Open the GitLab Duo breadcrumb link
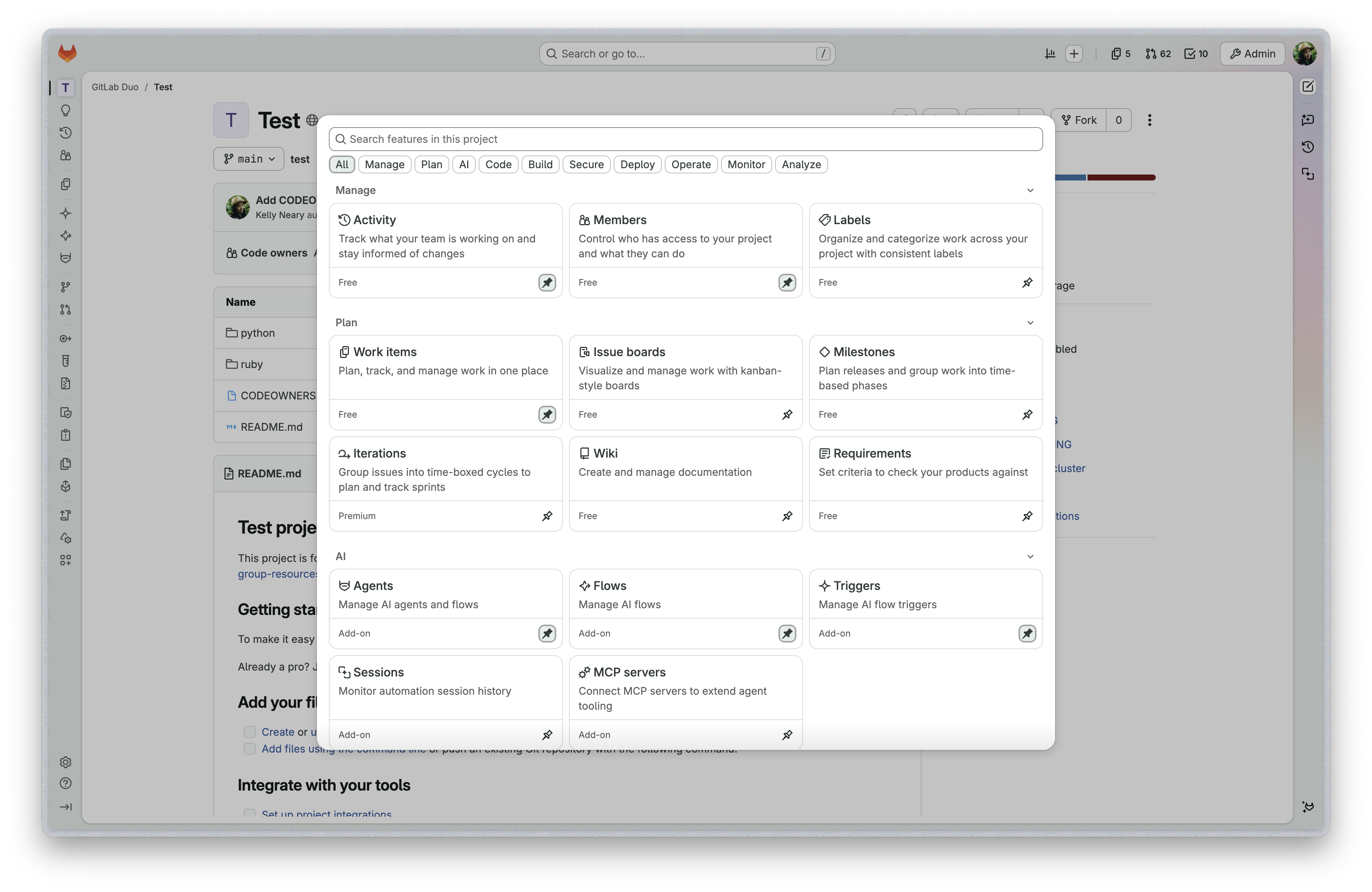 click(115, 87)
